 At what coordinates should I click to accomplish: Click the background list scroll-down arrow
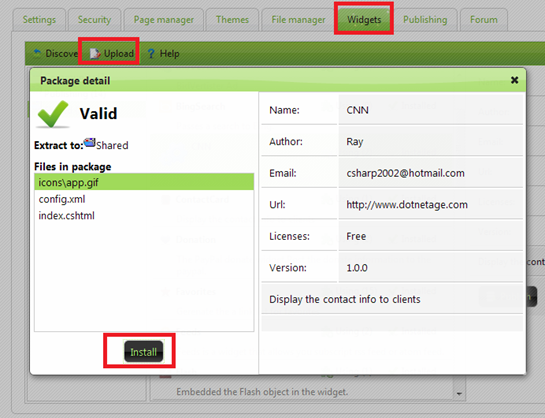point(459,394)
